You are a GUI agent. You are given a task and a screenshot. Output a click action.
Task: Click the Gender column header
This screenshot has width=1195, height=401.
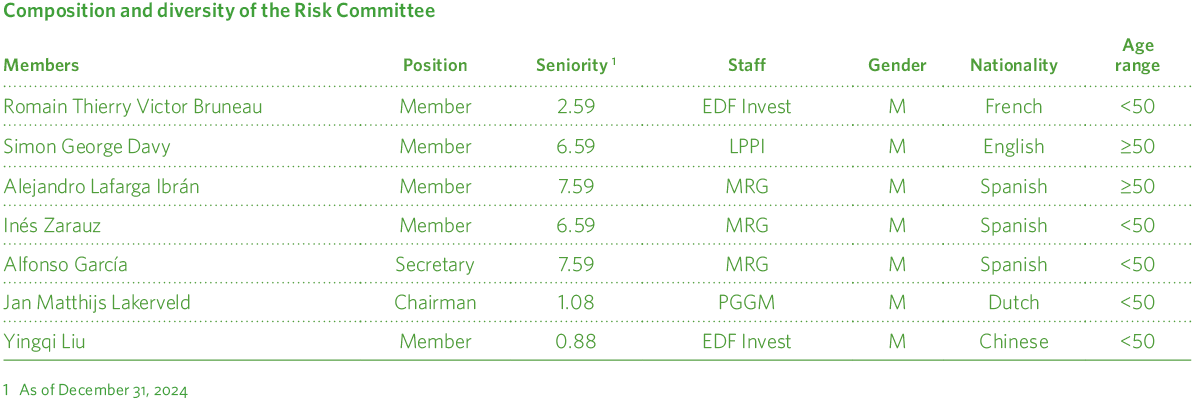click(897, 65)
